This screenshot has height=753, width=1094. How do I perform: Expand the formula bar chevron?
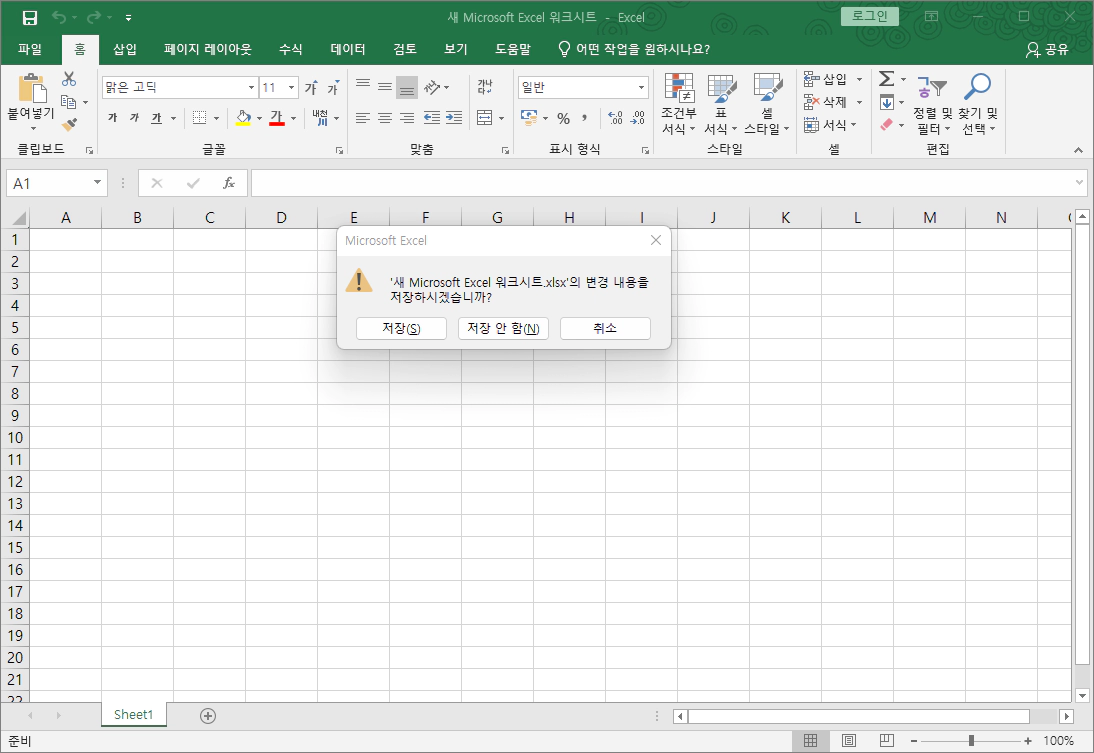pos(1079,183)
